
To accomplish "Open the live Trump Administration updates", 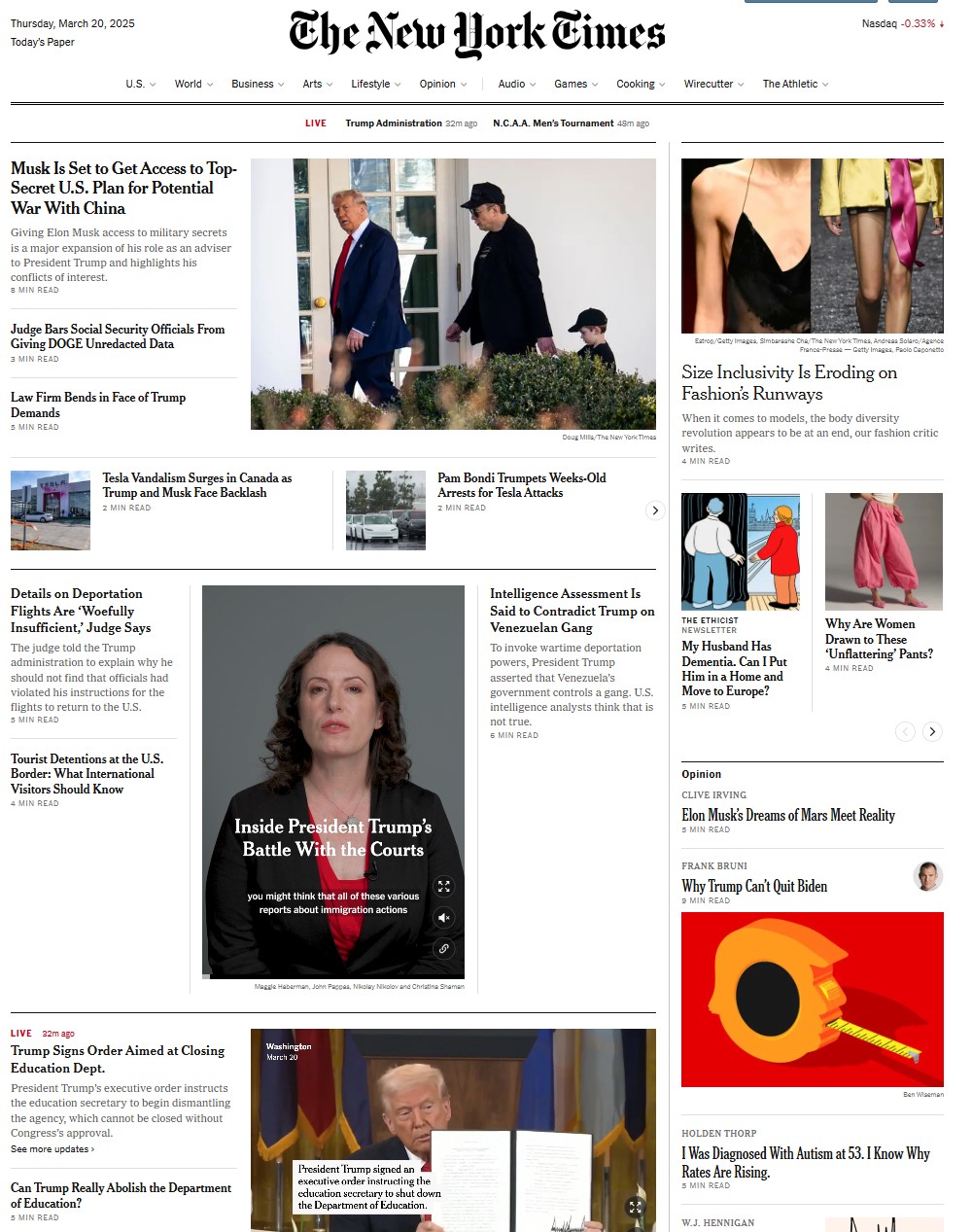I will (394, 123).
